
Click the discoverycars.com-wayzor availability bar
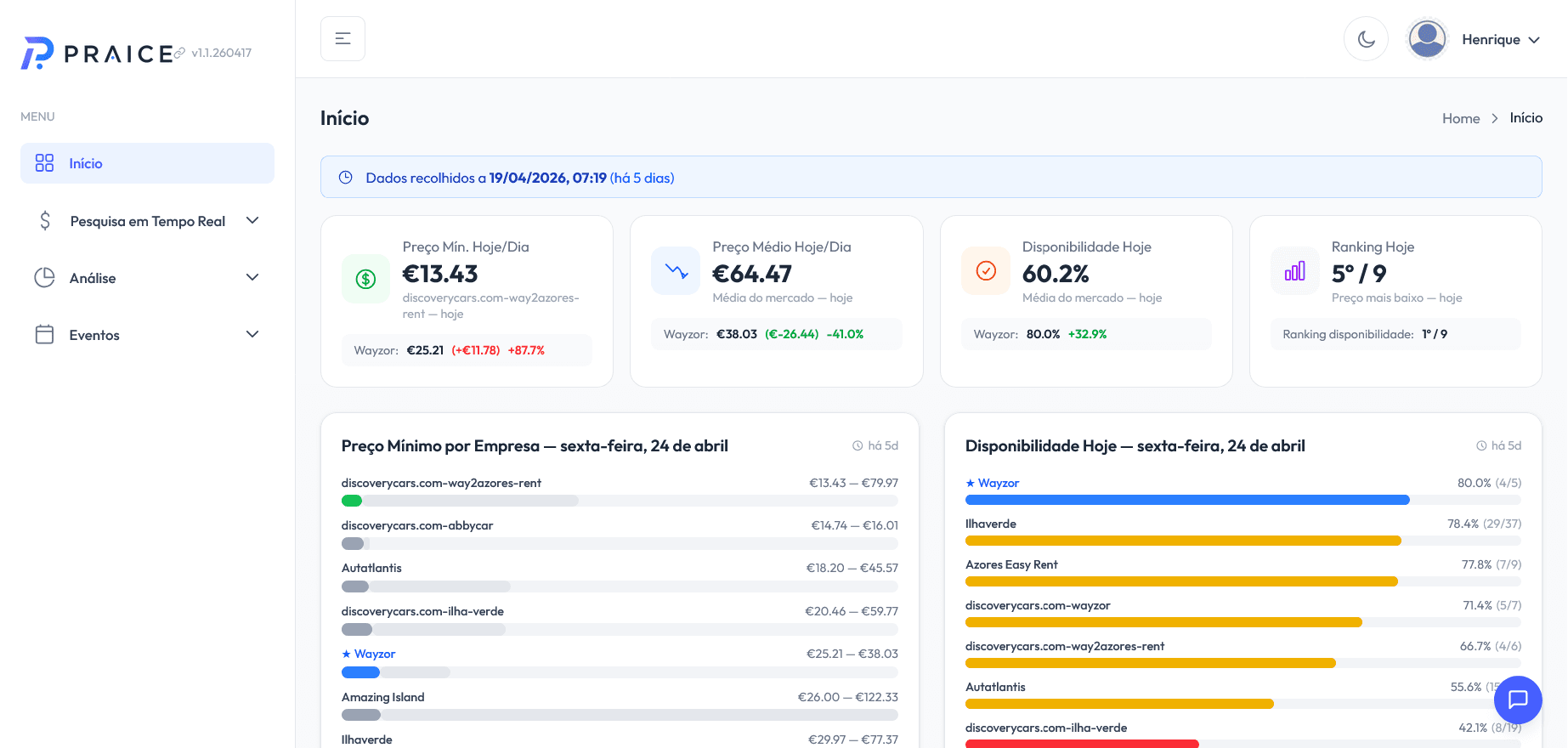tap(1163, 622)
